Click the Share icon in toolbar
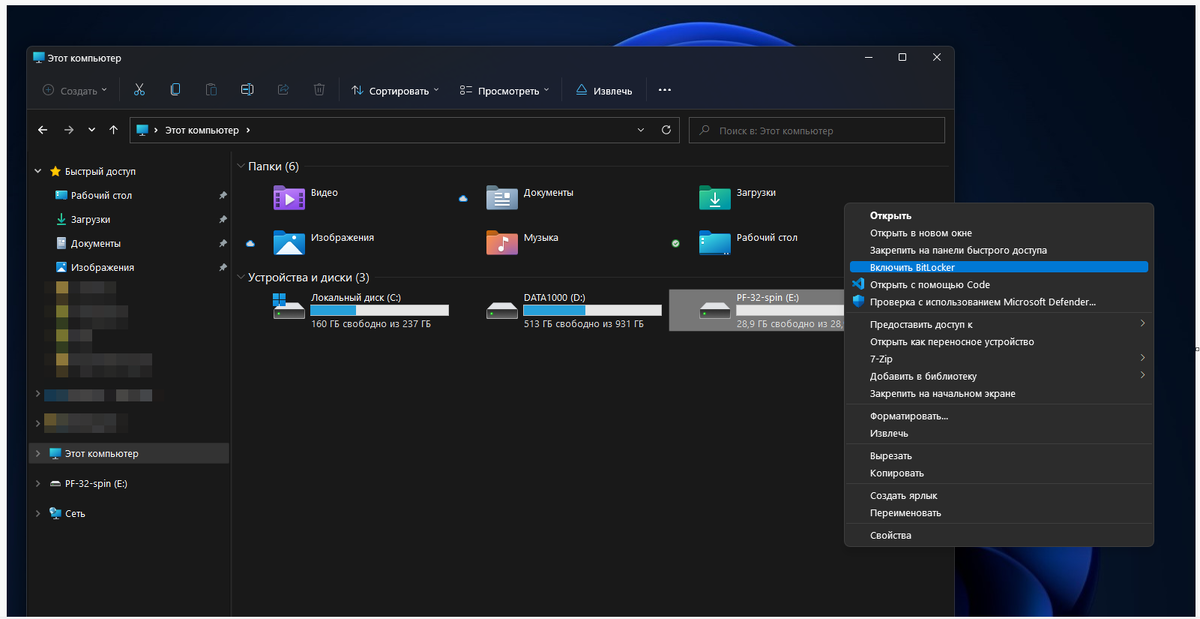This screenshot has height=619, width=1200. point(283,90)
